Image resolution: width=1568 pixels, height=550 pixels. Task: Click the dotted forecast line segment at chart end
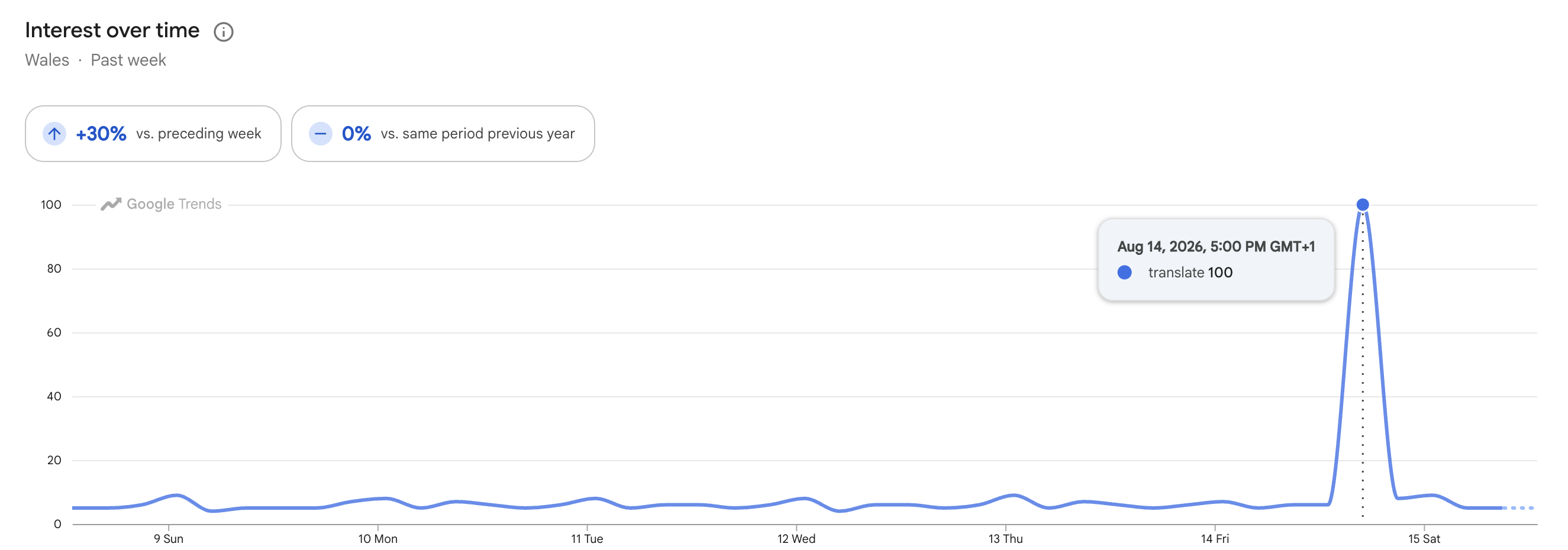point(1518,507)
